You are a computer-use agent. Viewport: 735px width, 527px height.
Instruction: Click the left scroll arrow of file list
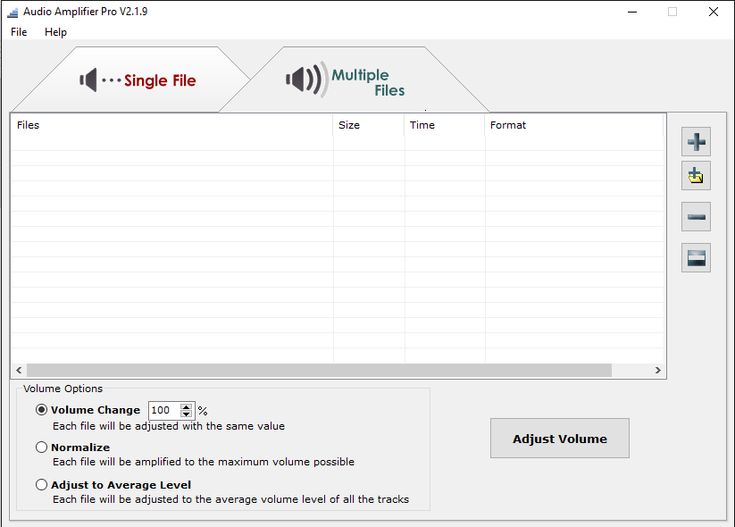(x=19, y=370)
